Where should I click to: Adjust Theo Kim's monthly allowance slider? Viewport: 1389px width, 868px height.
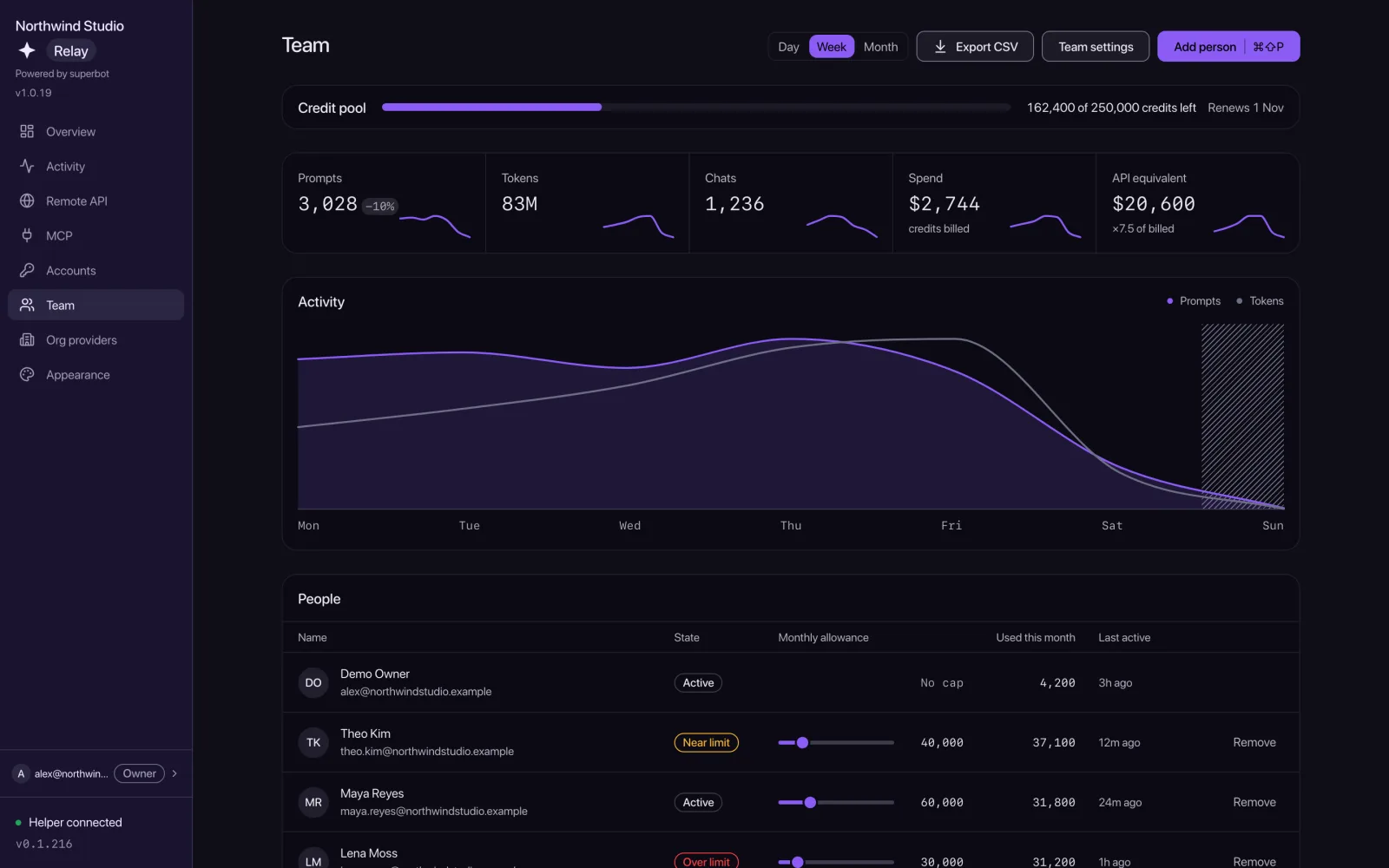click(x=836, y=742)
